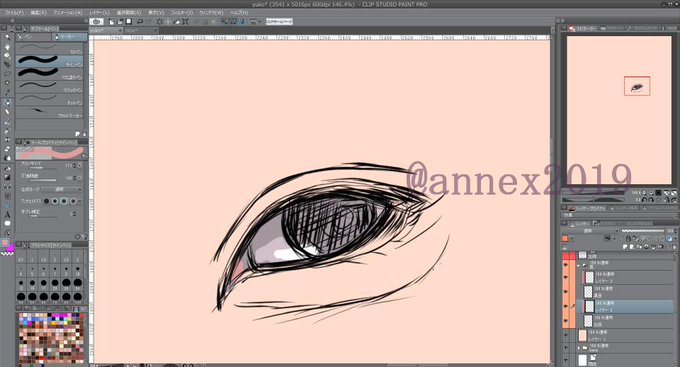Screen dimensions: 680x367
Task: Switch to yuko canvas tab
Action: pyautogui.click(x=105, y=30)
